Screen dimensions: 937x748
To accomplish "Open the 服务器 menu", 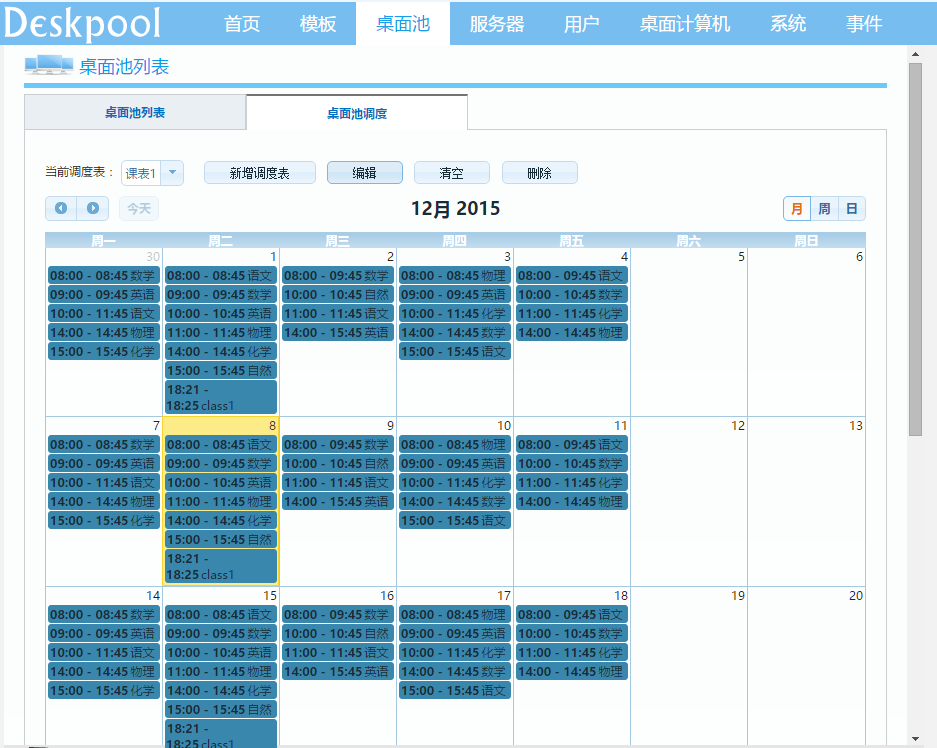I will point(497,24).
